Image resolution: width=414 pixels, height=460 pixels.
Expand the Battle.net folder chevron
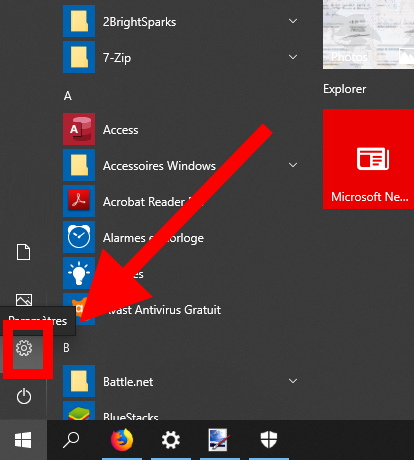click(293, 381)
